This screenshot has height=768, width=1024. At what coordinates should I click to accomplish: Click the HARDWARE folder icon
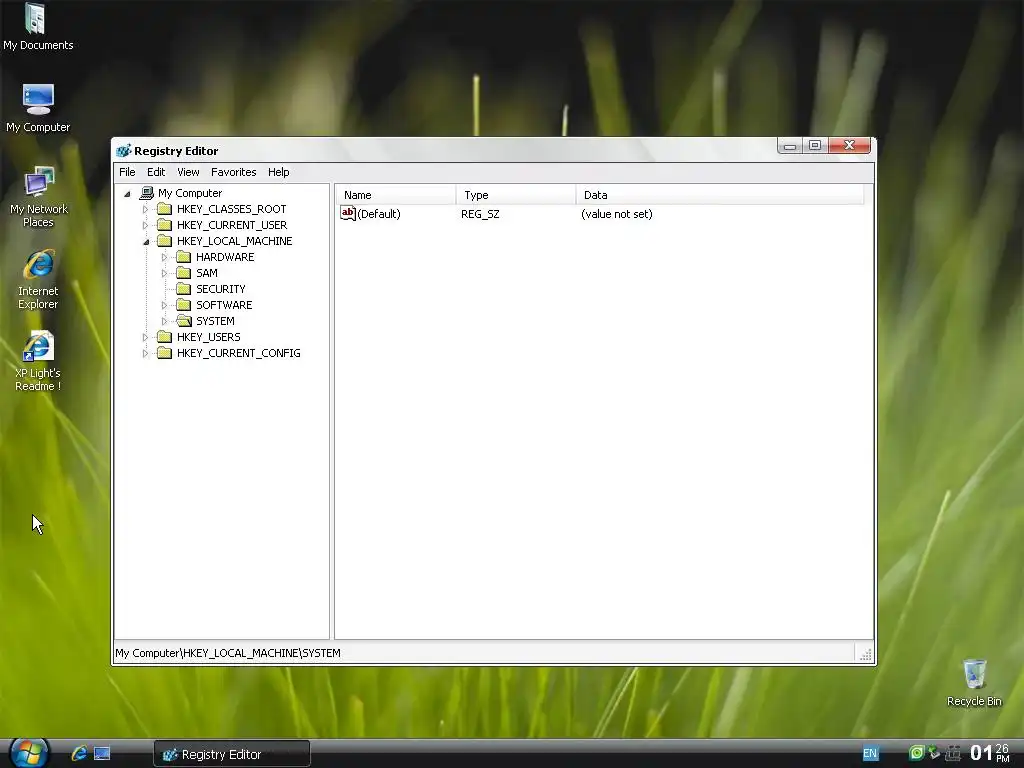coord(184,257)
